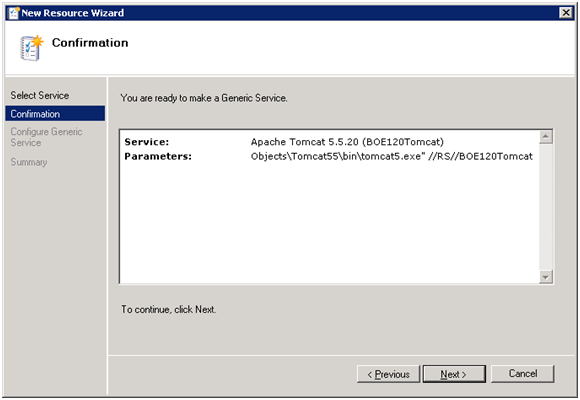This screenshot has width=580, height=400.
Task: Select the Apache Tomcat 5.5.20 service value
Action: pyautogui.click(x=347, y=142)
